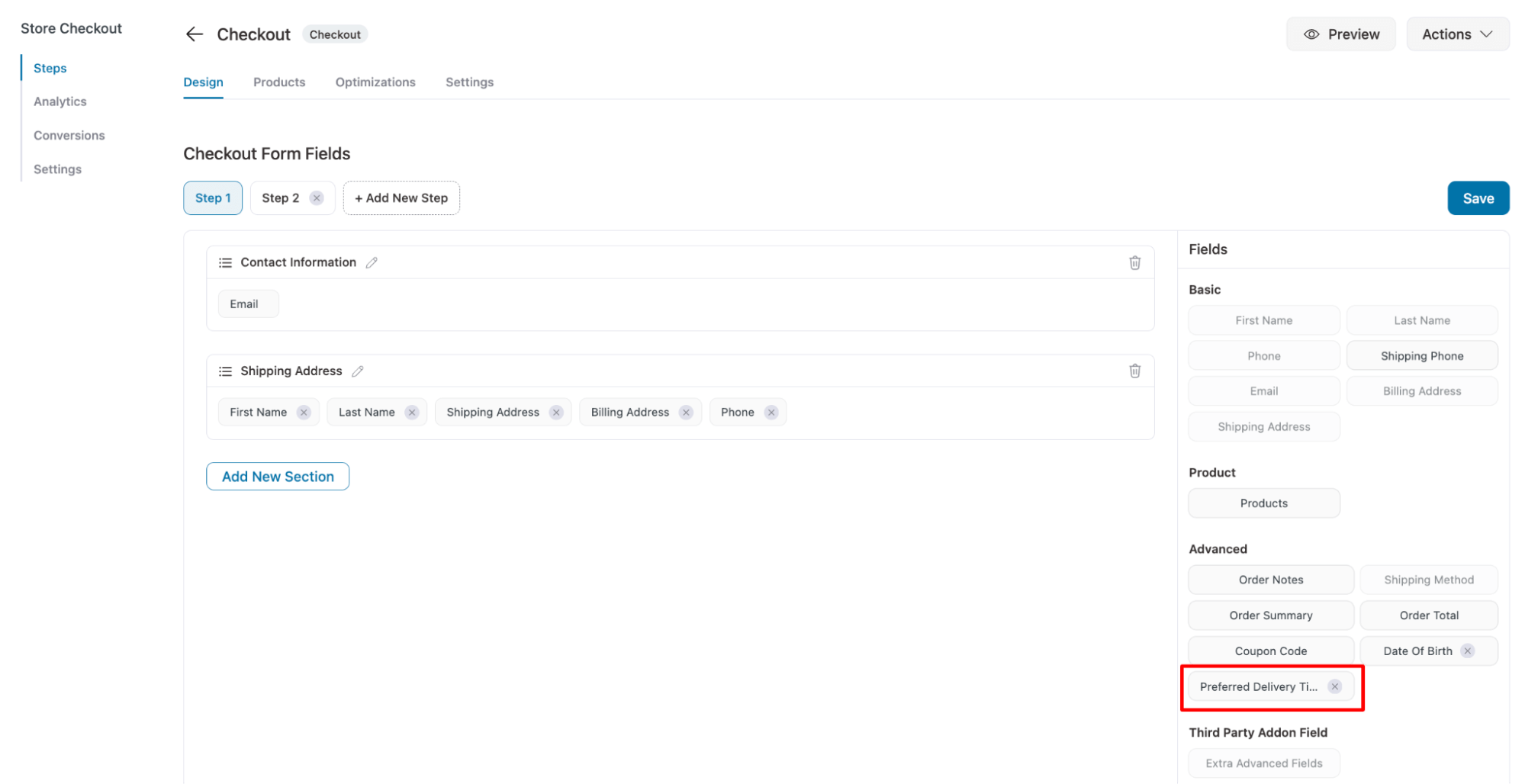This screenshot has height=784, width=1525.
Task: Click First Name in the Basic fields panel
Action: (1264, 320)
